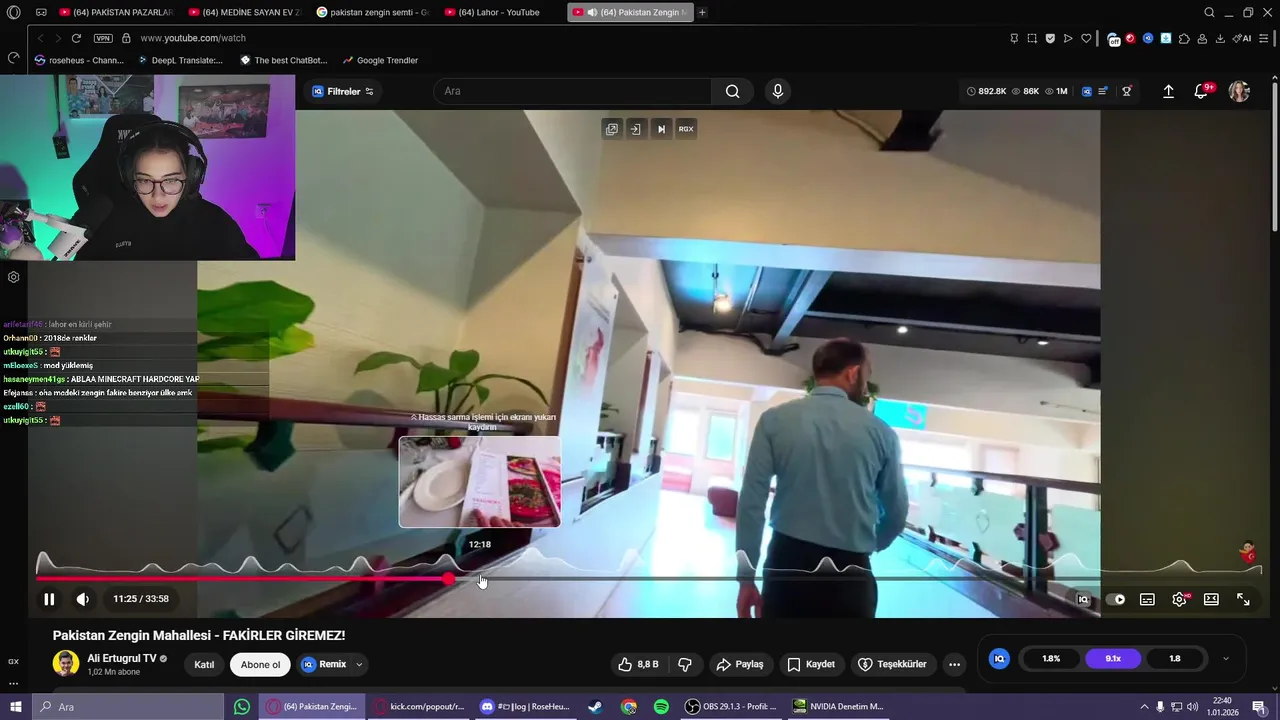This screenshot has height=720, width=1280.
Task: Reload the page
Action: [x=76, y=38]
